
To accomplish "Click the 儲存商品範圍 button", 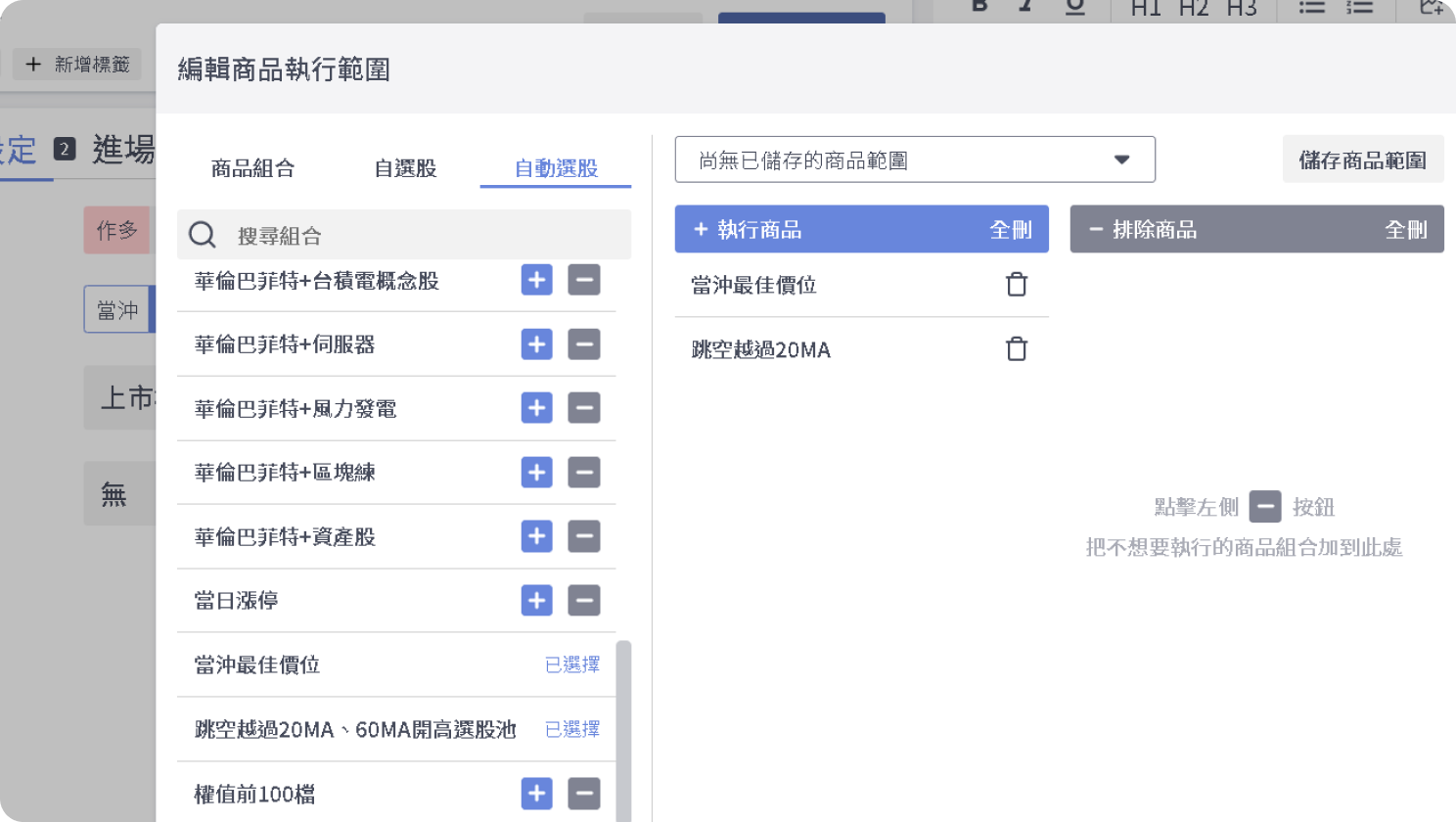I will [1362, 160].
